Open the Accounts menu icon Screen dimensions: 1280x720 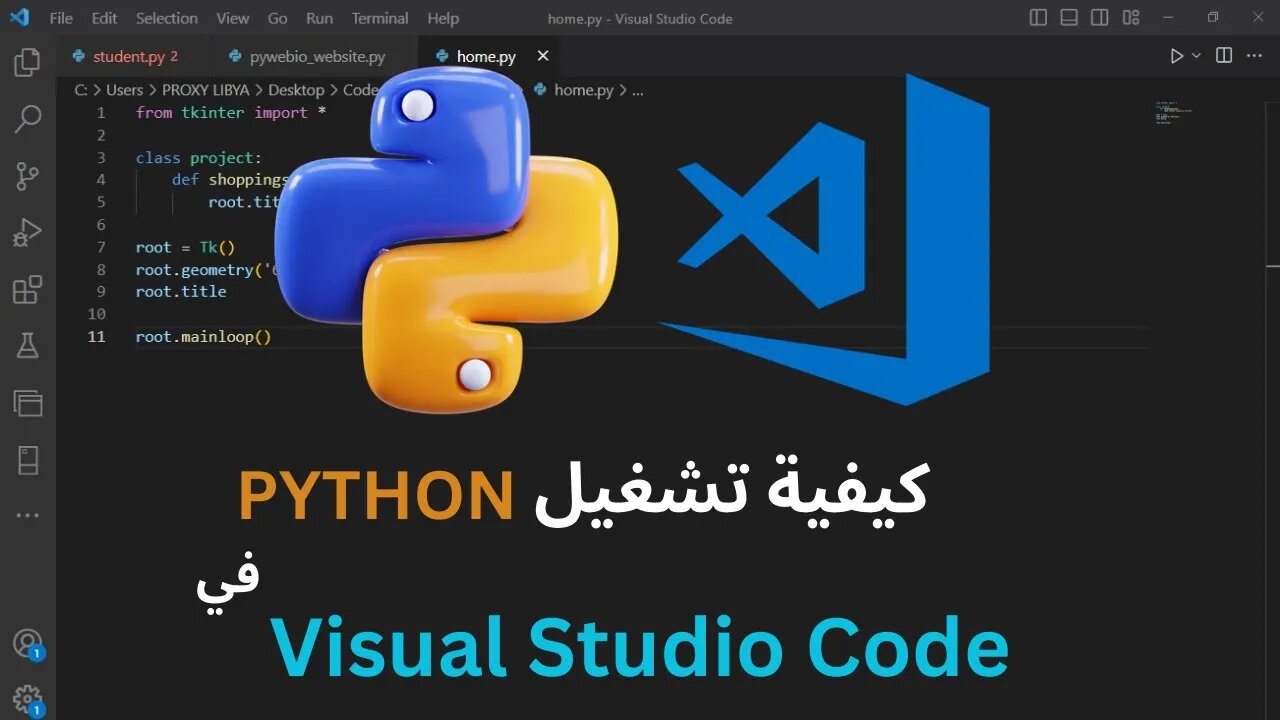click(27, 643)
